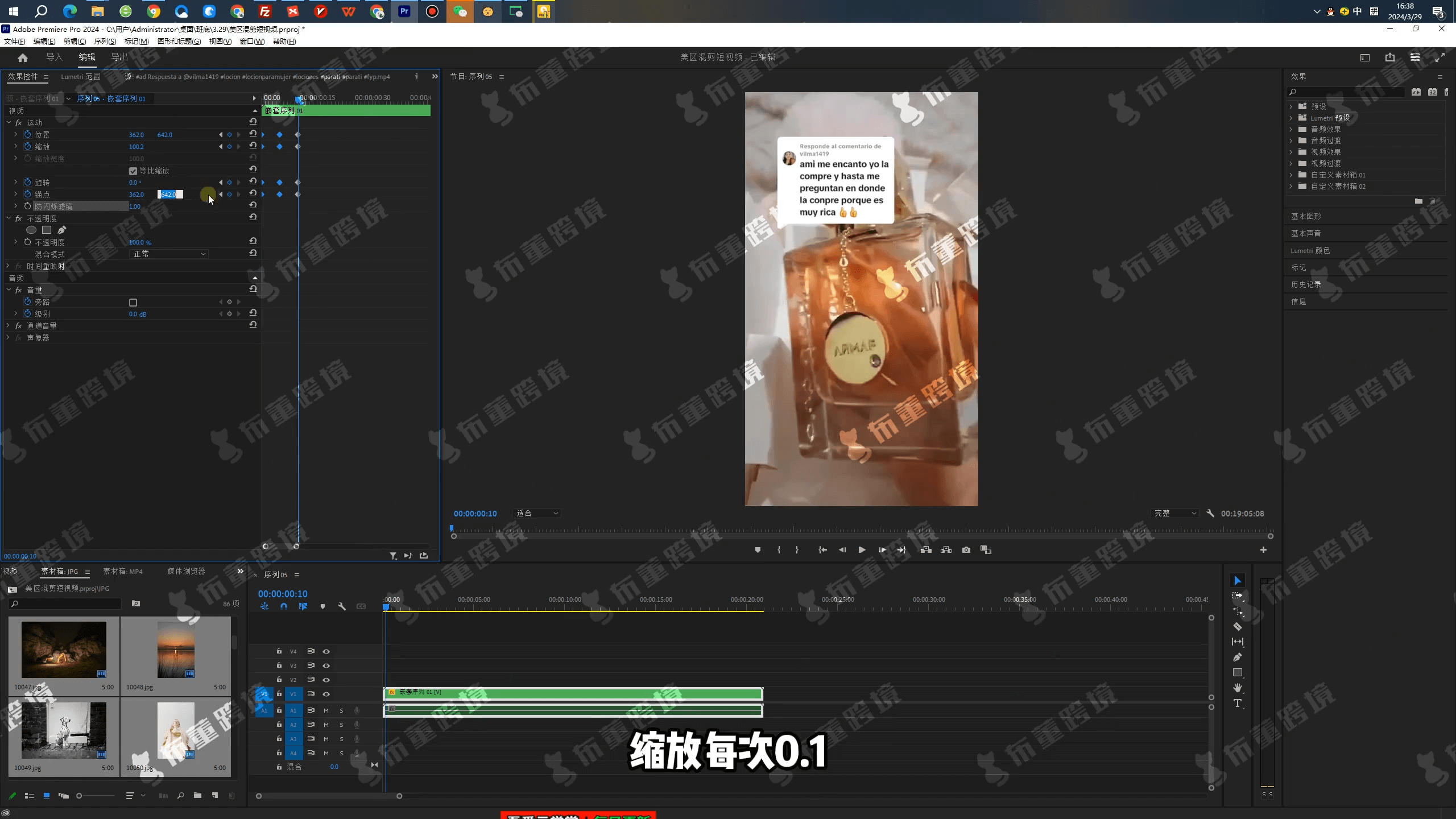Mute audio track A1
1456x819 pixels.
click(x=326, y=710)
